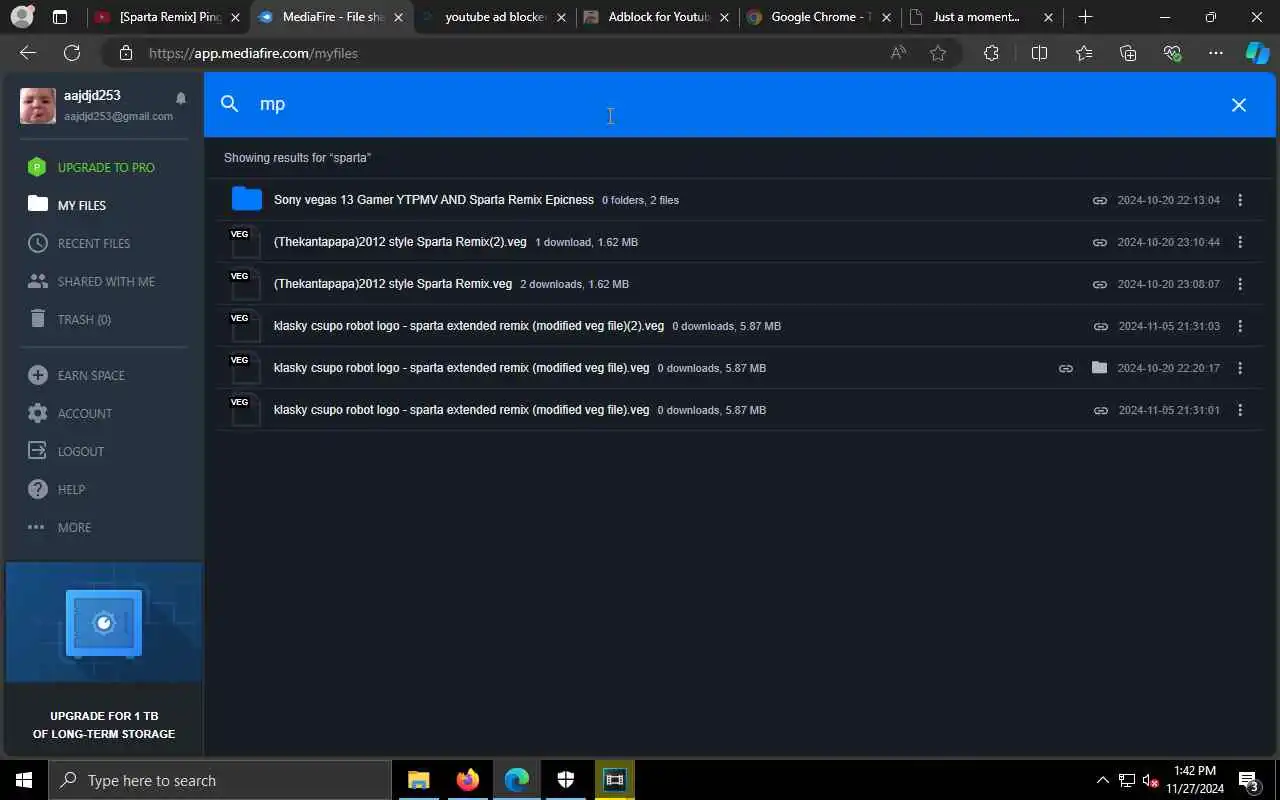The image size is (1280, 800).
Task: Refresh the MediaFire page
Action: pos(72,53)
